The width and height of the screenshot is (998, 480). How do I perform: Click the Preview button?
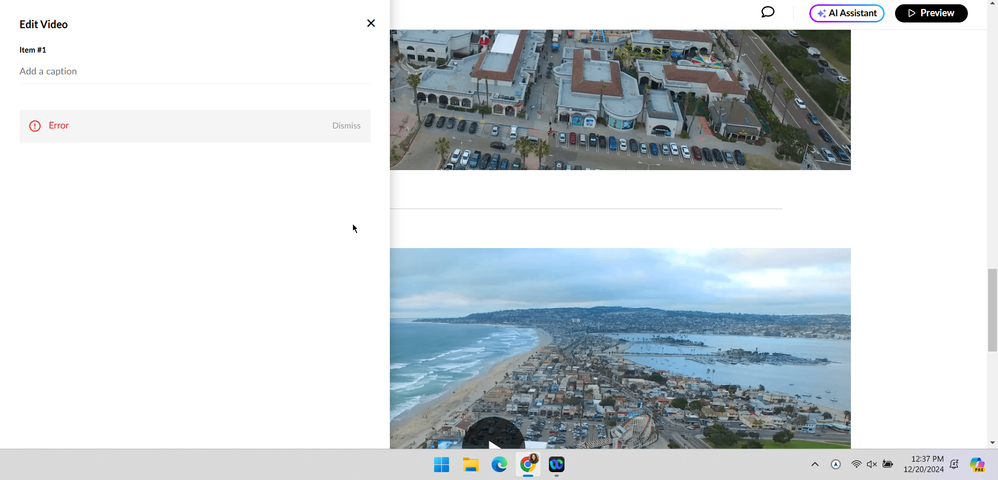(931, 13)
